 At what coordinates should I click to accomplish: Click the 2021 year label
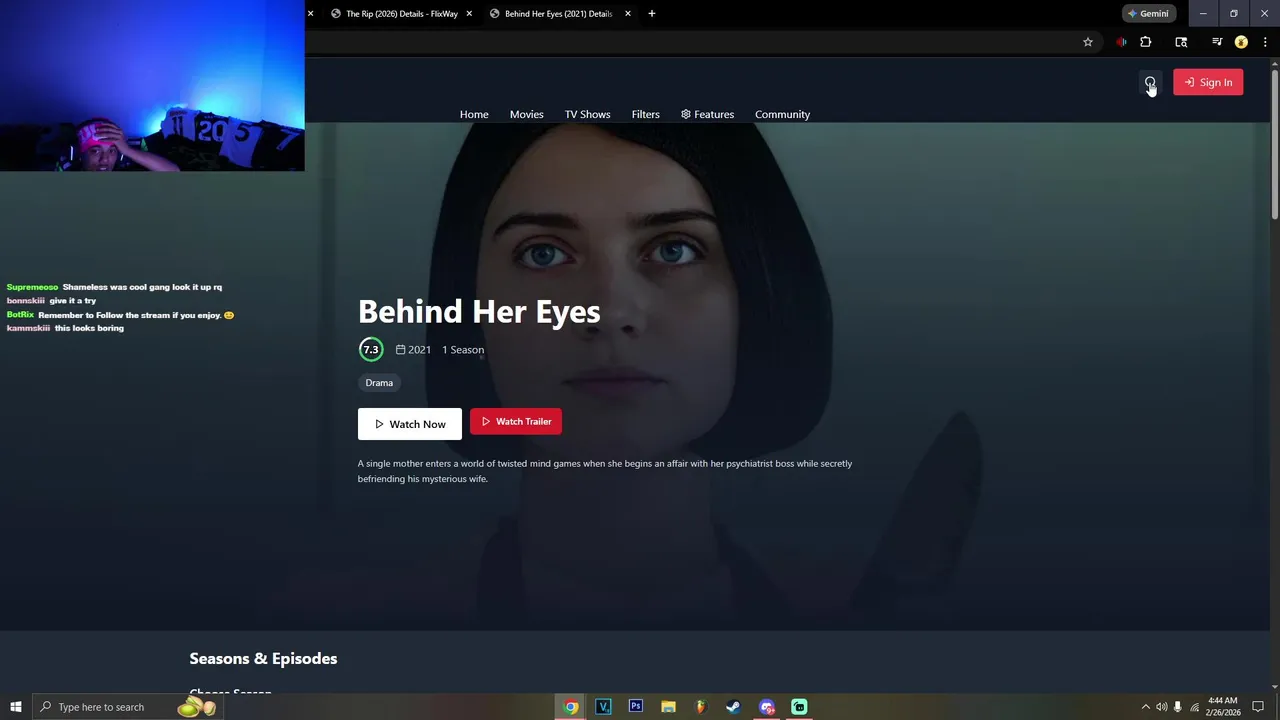[x=413, y=349]
